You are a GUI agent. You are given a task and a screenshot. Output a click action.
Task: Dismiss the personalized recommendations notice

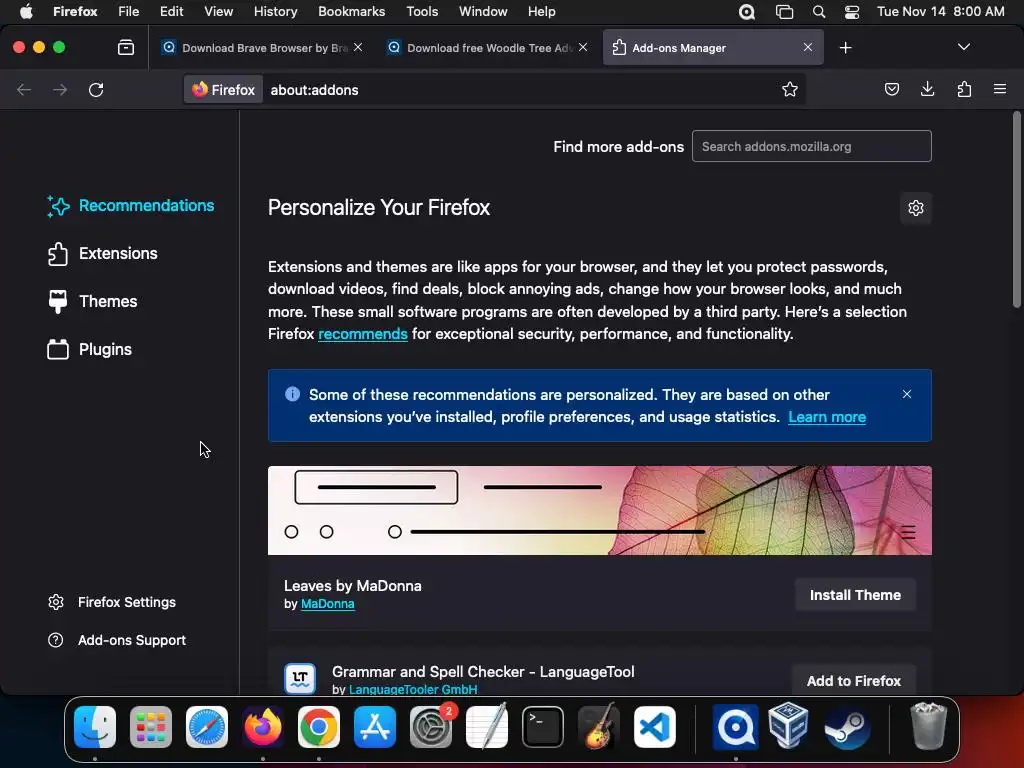pos(906,394)
